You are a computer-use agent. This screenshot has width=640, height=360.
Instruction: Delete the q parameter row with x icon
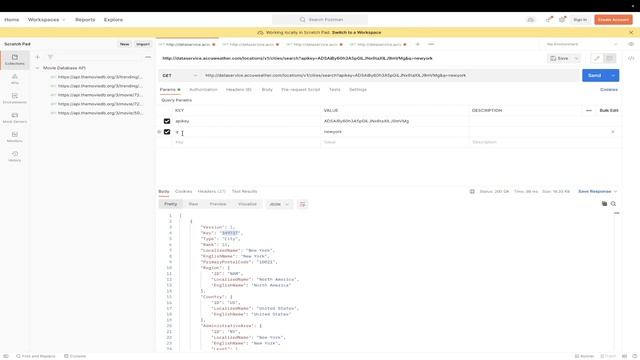(x=613, y=132)
